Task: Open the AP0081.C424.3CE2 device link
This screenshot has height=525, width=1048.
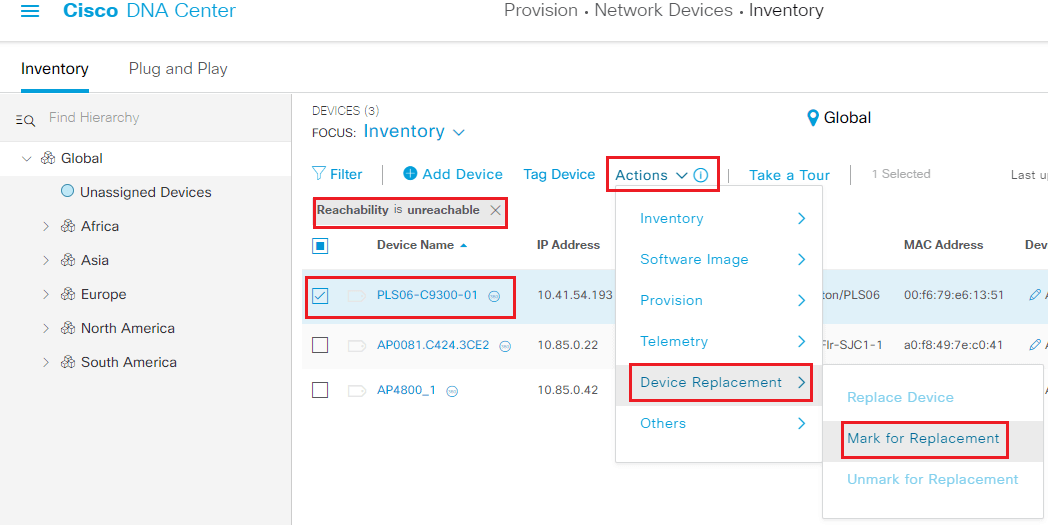Action: [x=433, y=345]
